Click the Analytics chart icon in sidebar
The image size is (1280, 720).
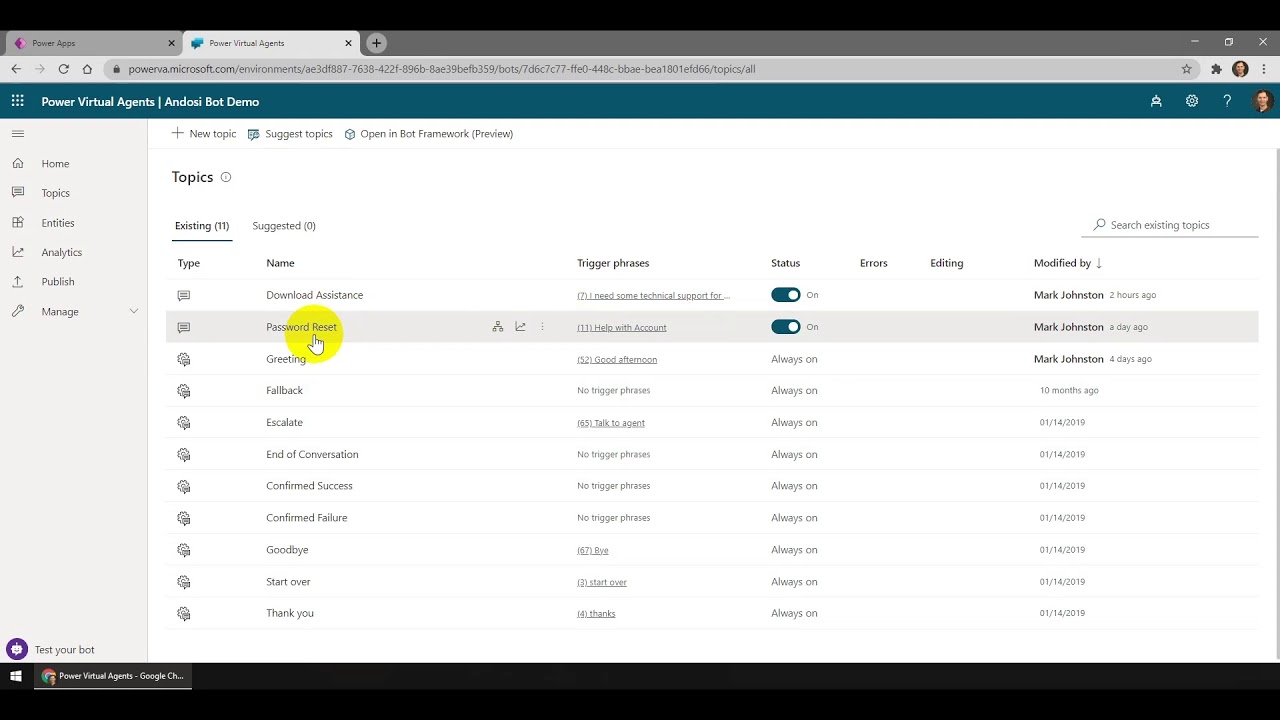[17, 252]
